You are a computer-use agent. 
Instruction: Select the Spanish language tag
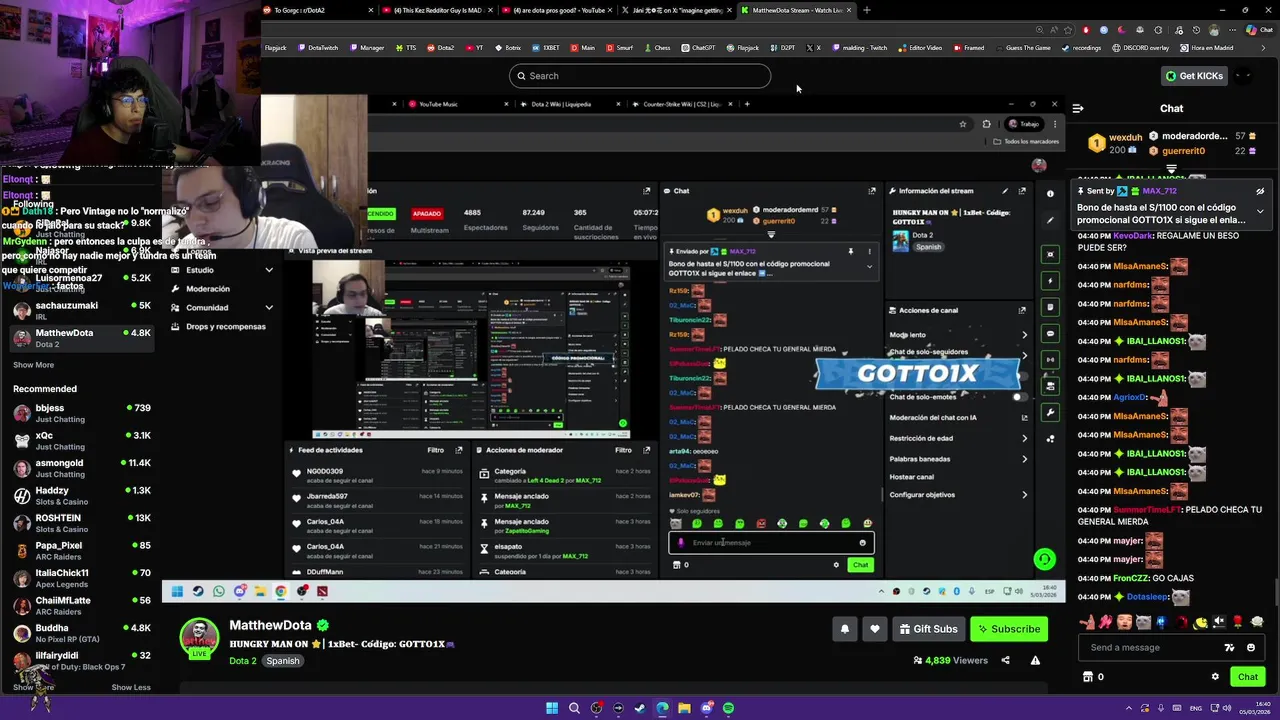coord(283,661)
